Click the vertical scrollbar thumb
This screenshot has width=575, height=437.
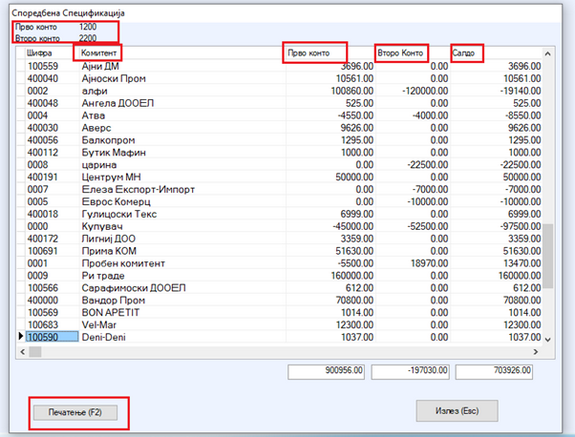[x=548, y=256]
